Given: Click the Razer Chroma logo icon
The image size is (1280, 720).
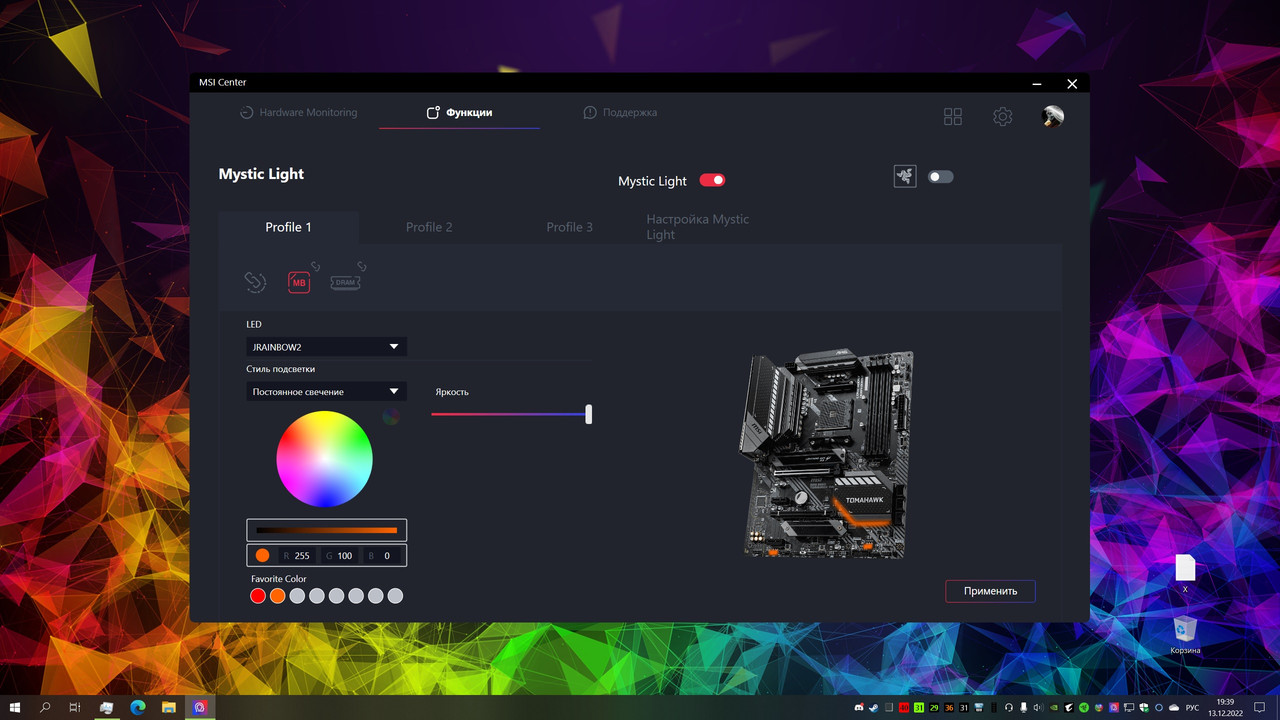Looking at the screenshot, I should [905, 176].
